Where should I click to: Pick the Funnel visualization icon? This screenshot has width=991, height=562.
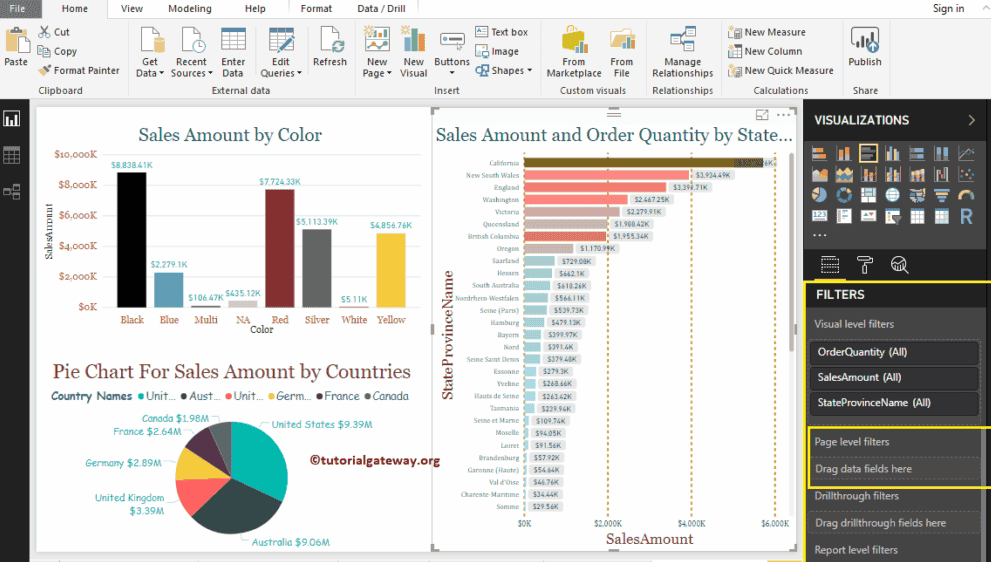(x=941, y=195)
